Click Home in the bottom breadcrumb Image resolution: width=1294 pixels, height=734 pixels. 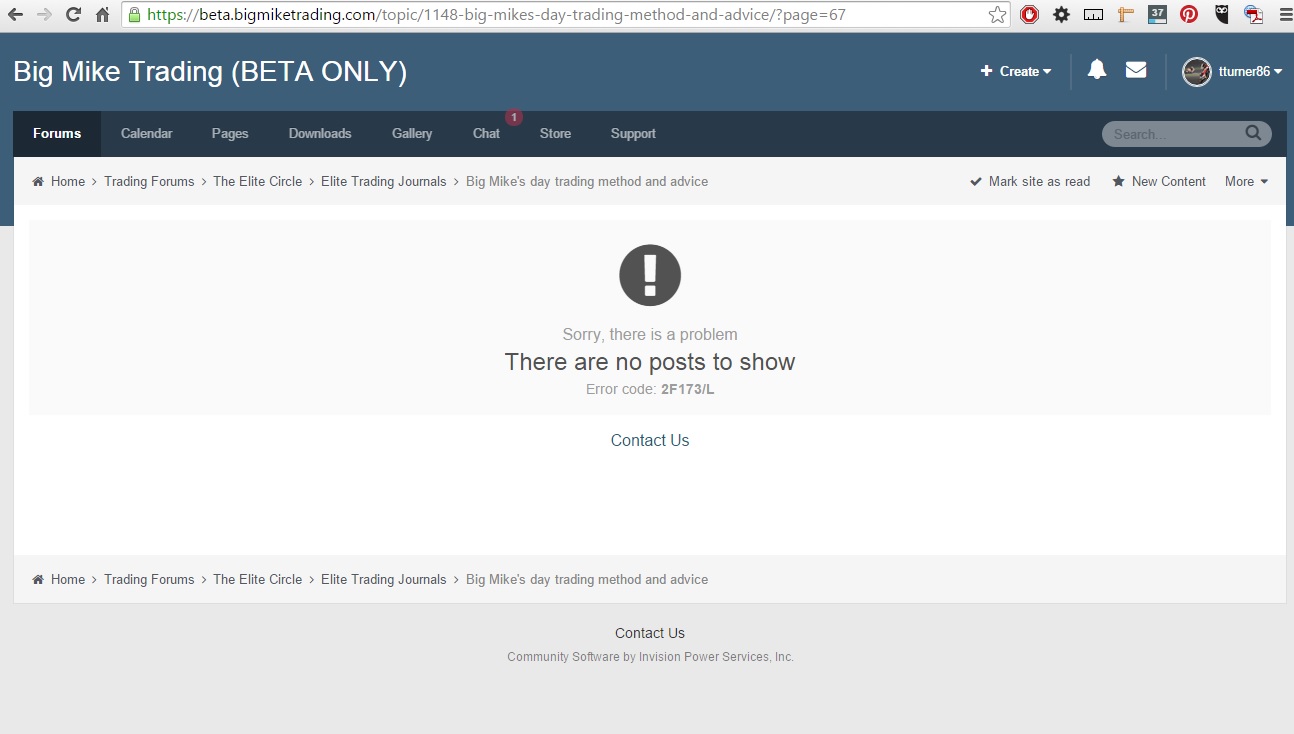click(68, 580)
